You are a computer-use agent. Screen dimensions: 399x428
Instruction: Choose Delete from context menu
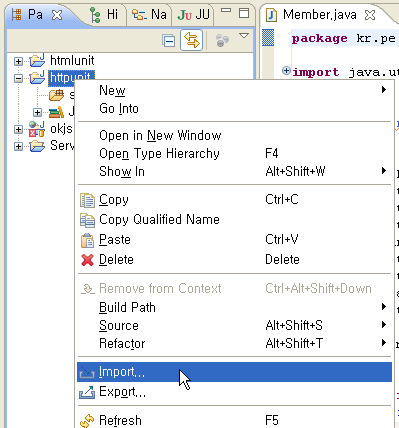point(234,260)
